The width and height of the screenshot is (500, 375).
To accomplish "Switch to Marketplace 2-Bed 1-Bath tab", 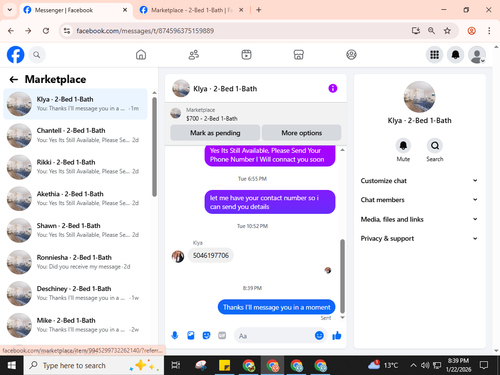I will click(x=192, y=10).
